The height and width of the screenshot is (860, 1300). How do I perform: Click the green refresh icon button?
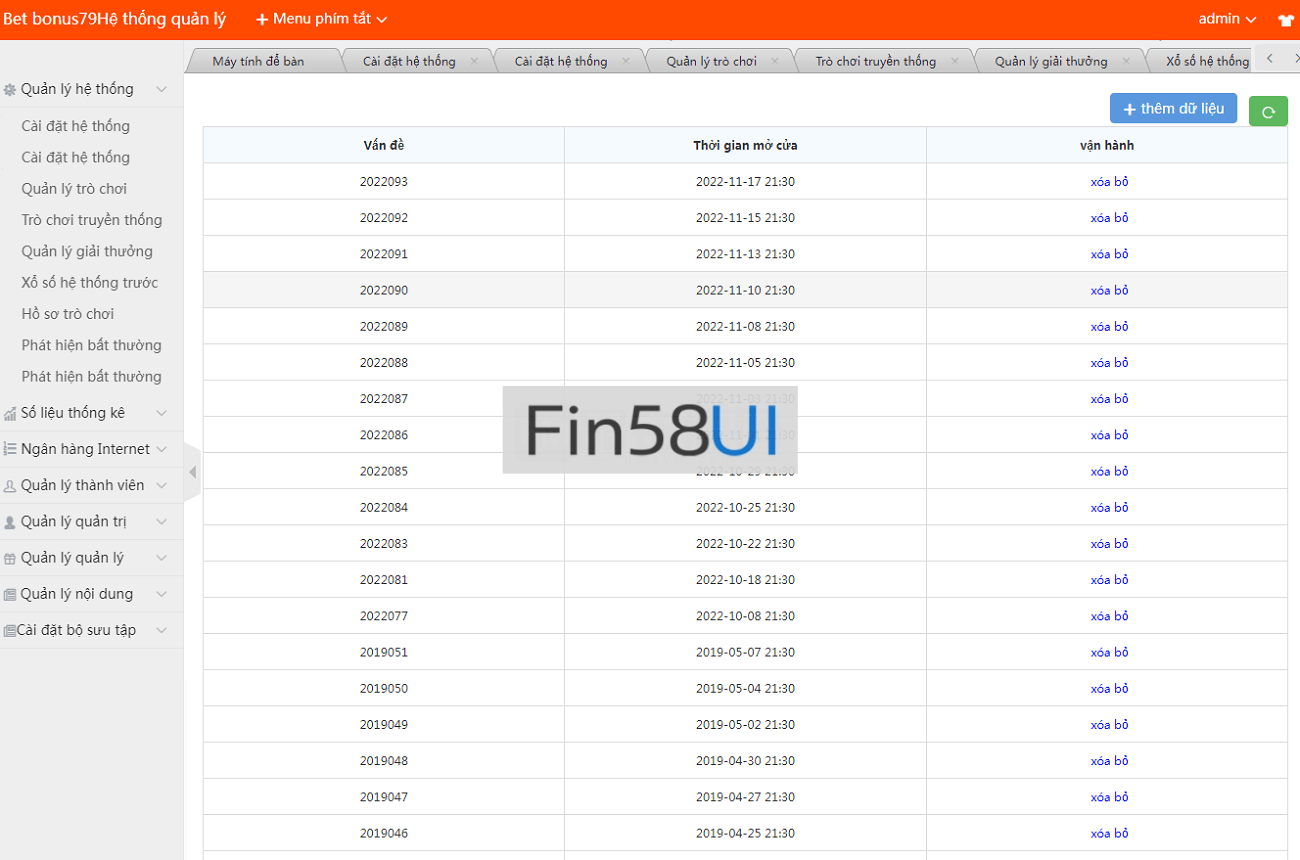click(x=1268, y=111)
